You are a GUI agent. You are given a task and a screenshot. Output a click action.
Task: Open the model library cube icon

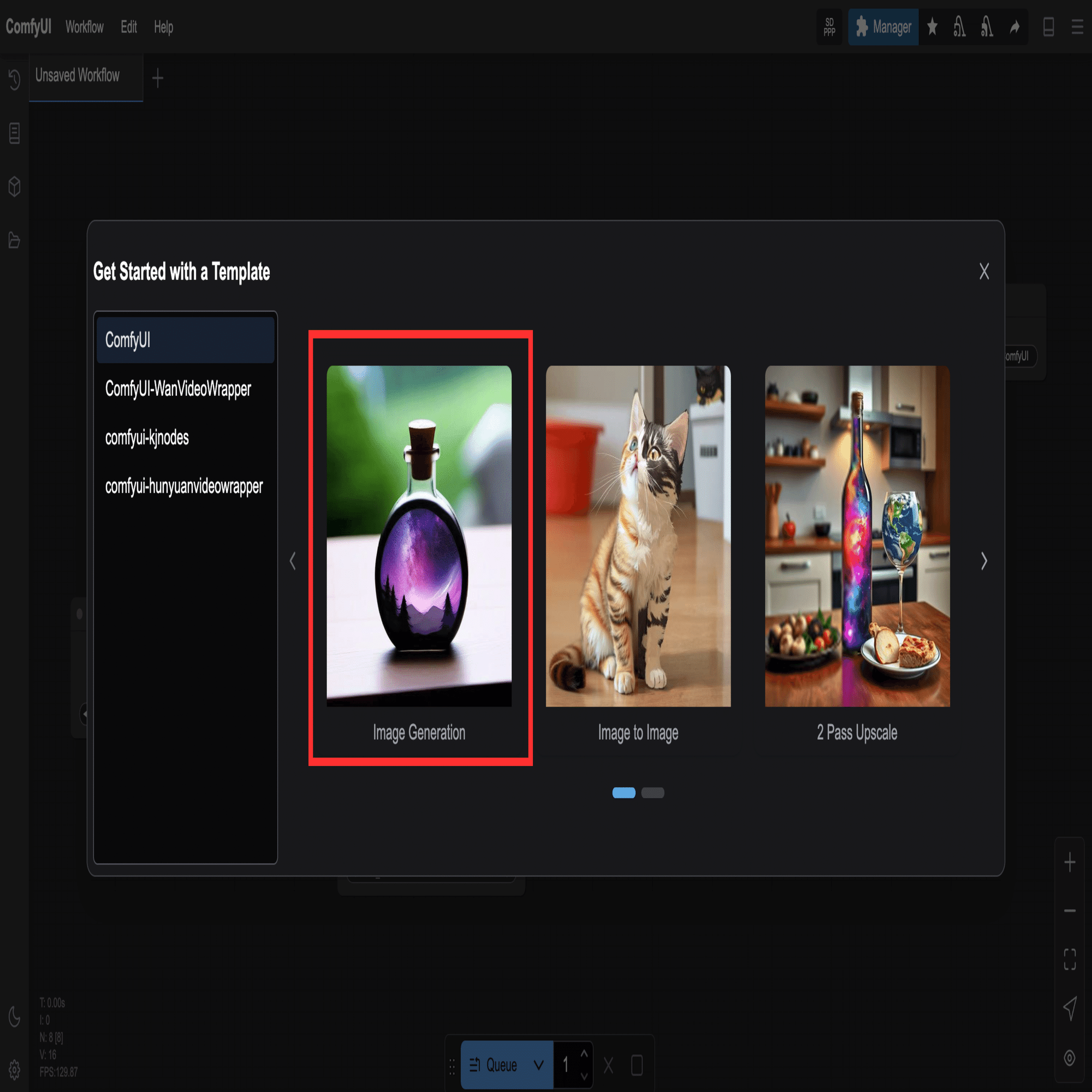15,187
